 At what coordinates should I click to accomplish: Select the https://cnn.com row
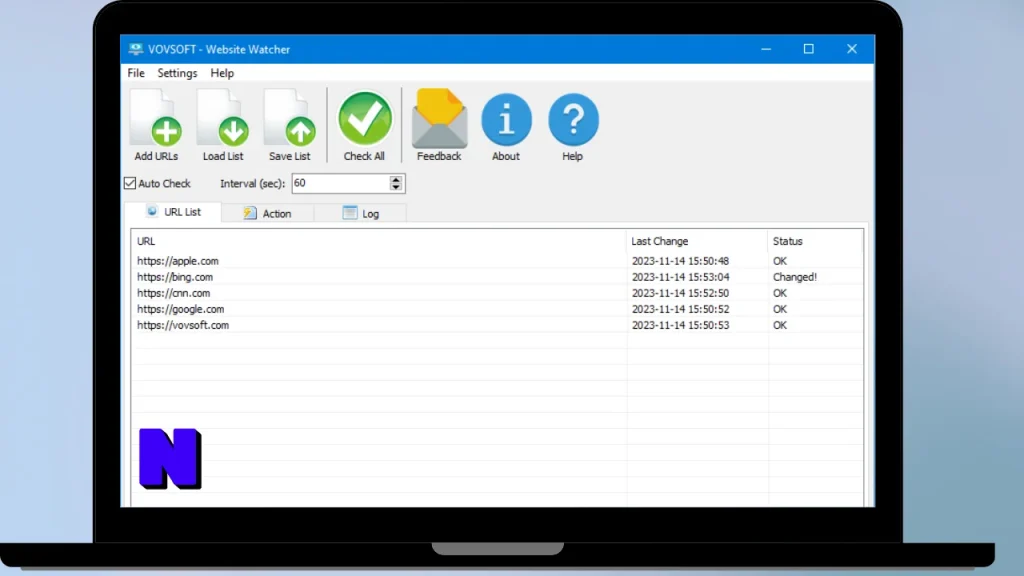(x=496, y=293)
